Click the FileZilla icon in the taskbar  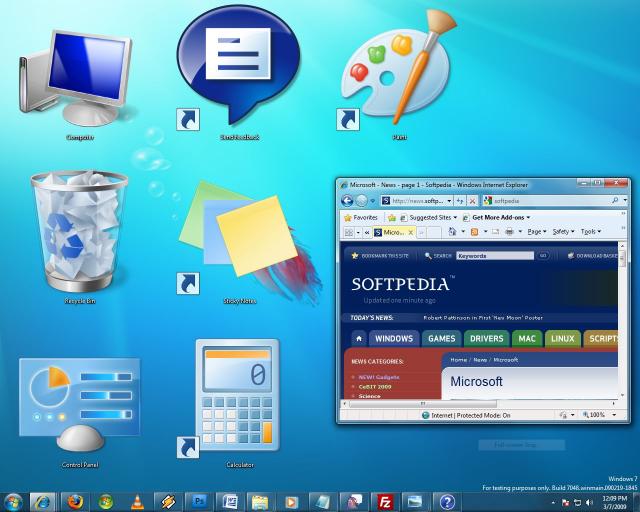click(383, 501)
